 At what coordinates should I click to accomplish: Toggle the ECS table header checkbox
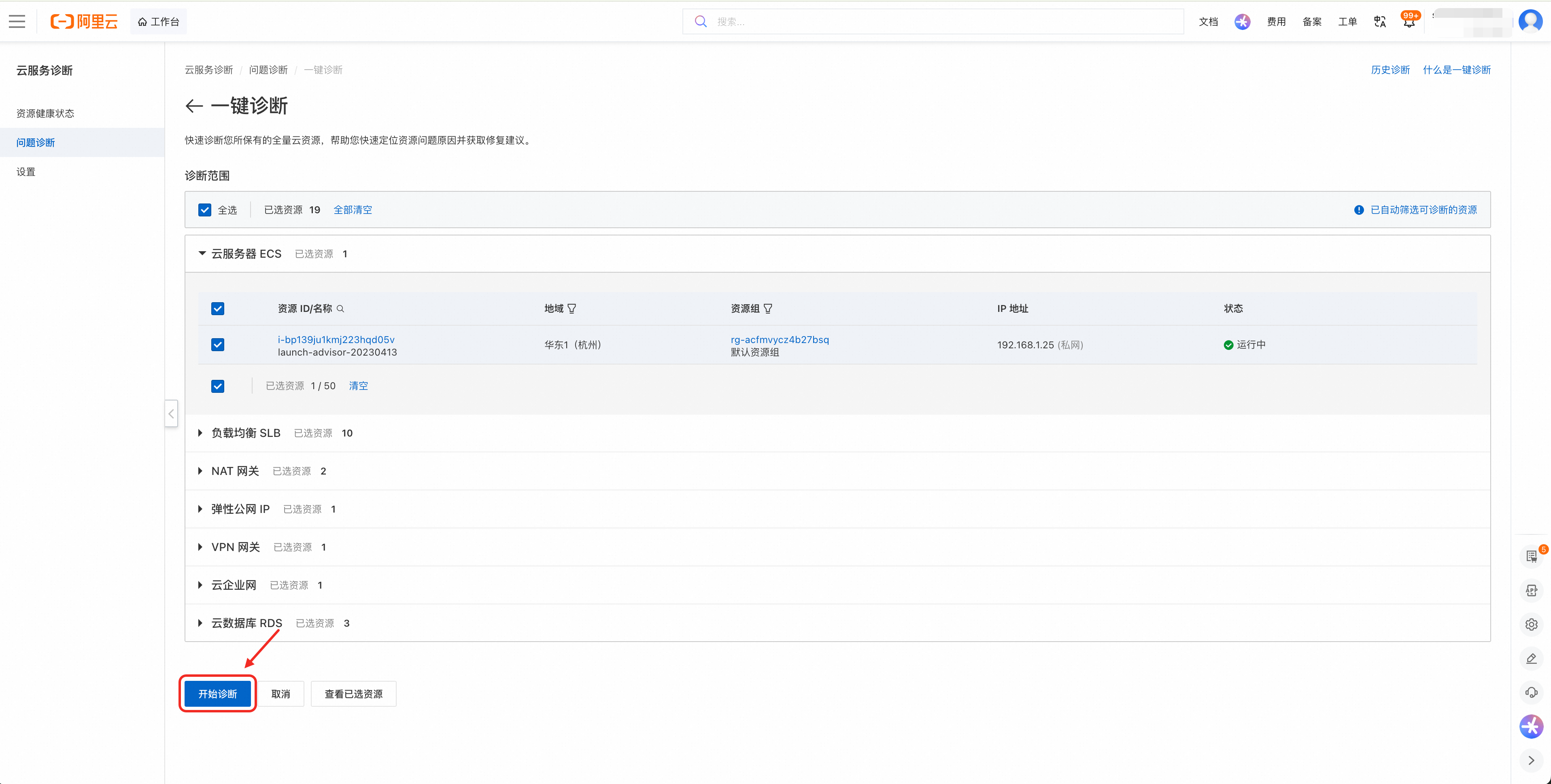click(218, 309)
